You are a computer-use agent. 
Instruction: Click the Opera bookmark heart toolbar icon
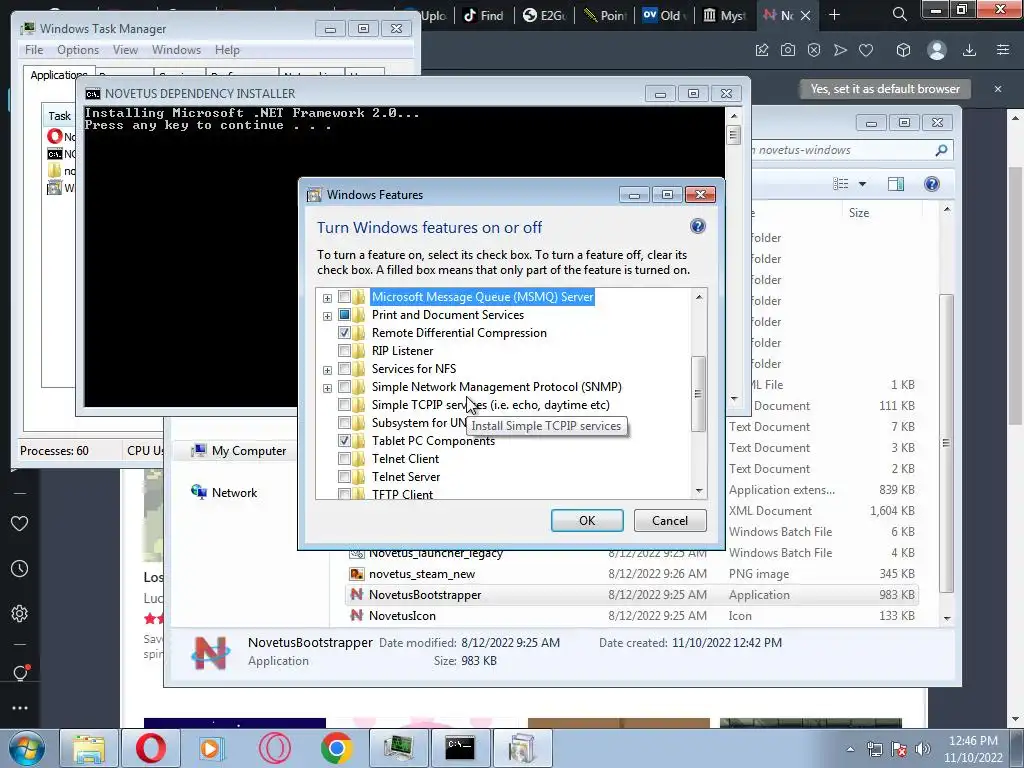[866, 50]
